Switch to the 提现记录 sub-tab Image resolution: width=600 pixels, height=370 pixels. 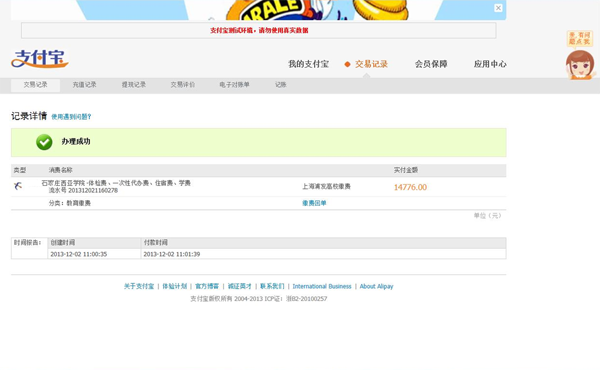click(x=134, y=85)
